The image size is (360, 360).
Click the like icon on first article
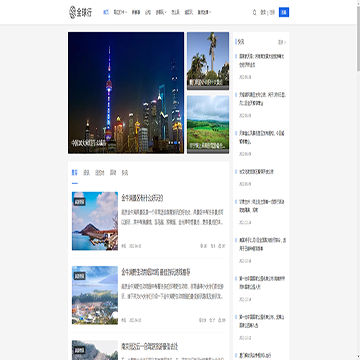point(220,246)
